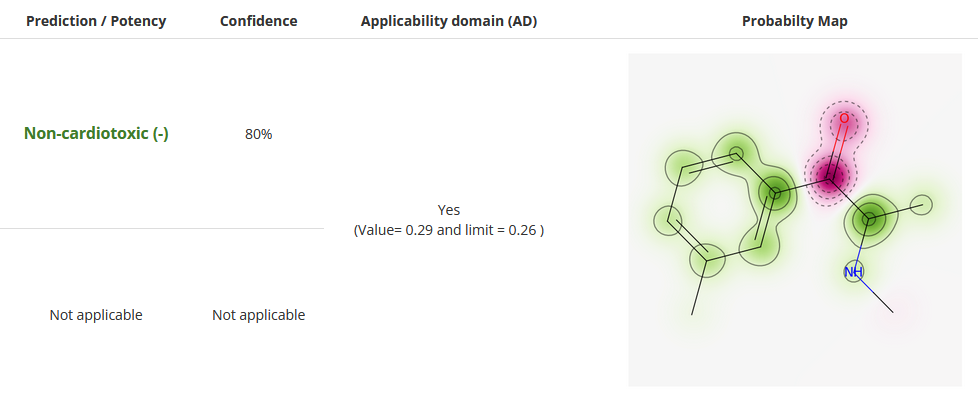Click the 80% confidence value
978x400 pixels.
pos(258,134)
